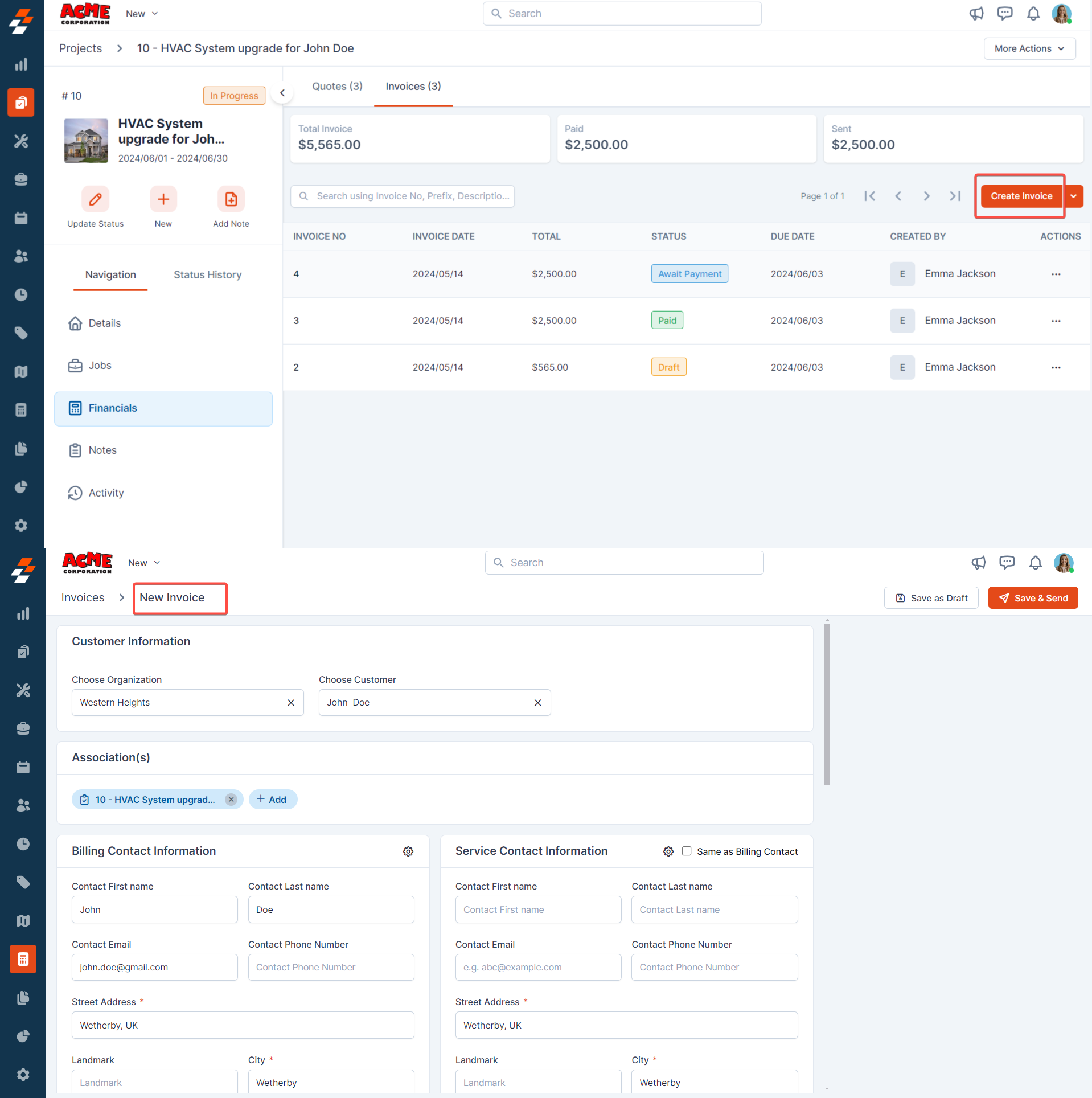Click the Save as Draft button
1092x1098 pixels.
click(x=931, y=597)
